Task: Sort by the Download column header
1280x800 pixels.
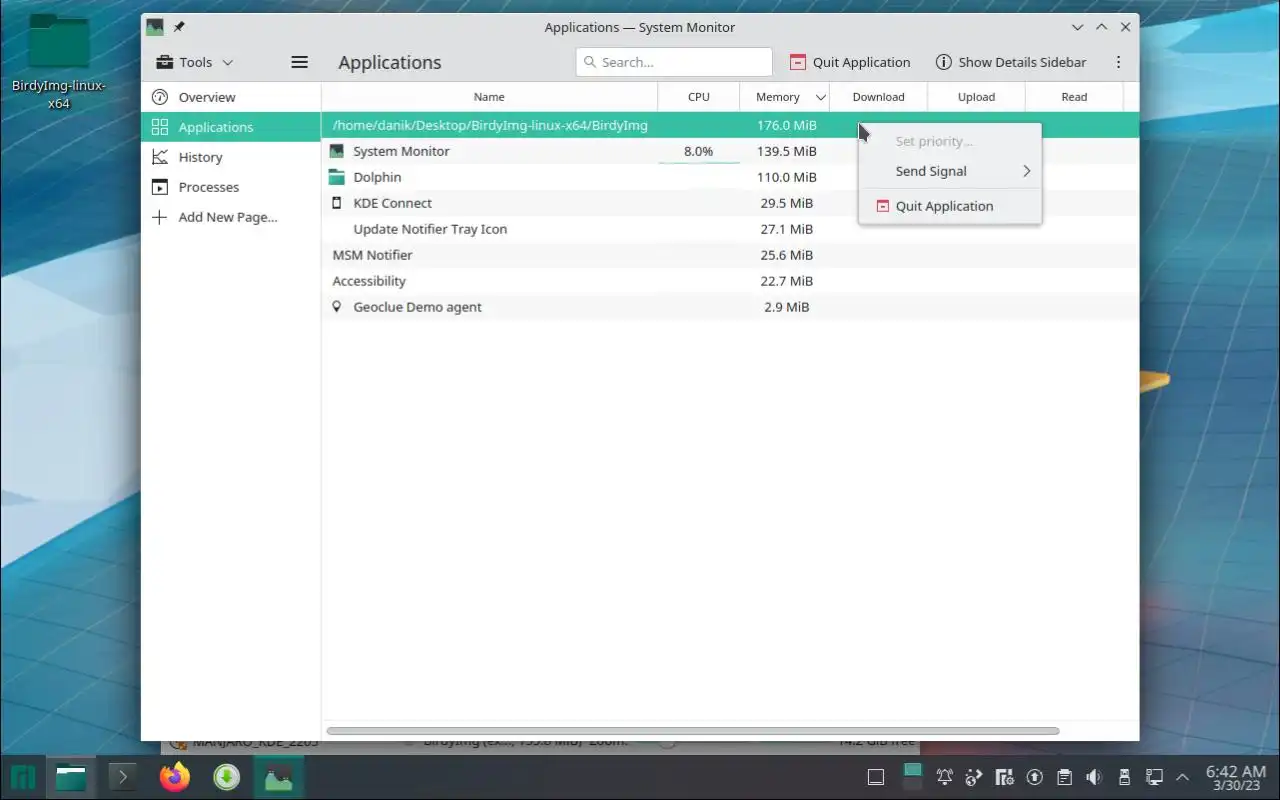Action: click(878, 97)
